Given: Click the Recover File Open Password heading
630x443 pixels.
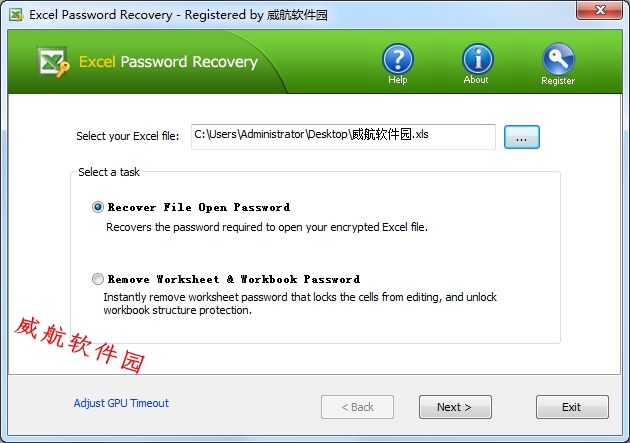Looking at the screenshot, I should [x=198, y=207].
